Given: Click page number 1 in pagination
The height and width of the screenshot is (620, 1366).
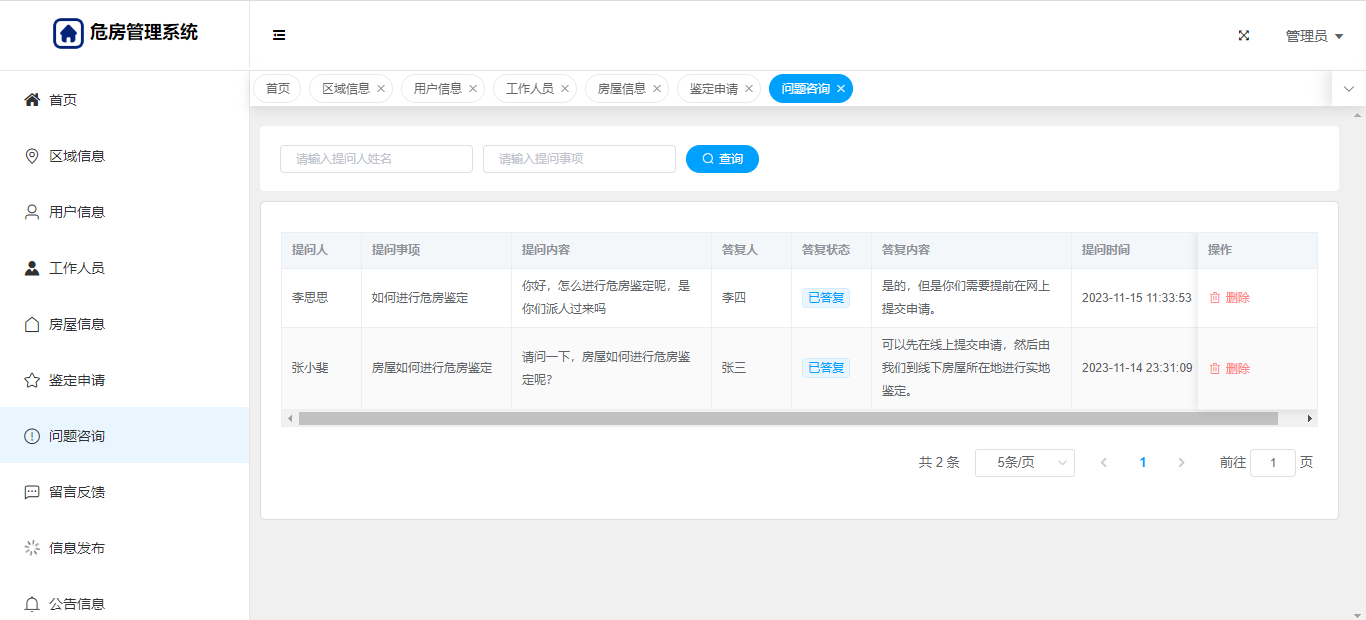Looking at the screenshot, I should click(1143, 462).
